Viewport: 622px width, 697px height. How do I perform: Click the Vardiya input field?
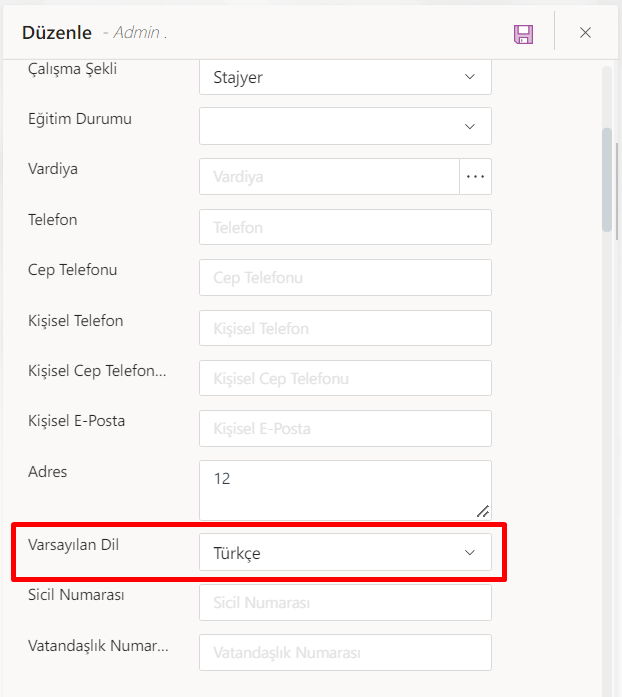(329, 177)
